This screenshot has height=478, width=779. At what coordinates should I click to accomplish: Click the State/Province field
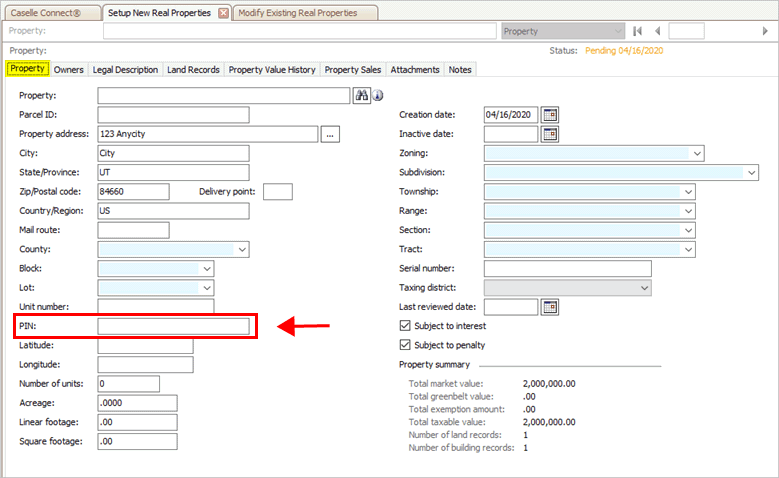point(173,172)
